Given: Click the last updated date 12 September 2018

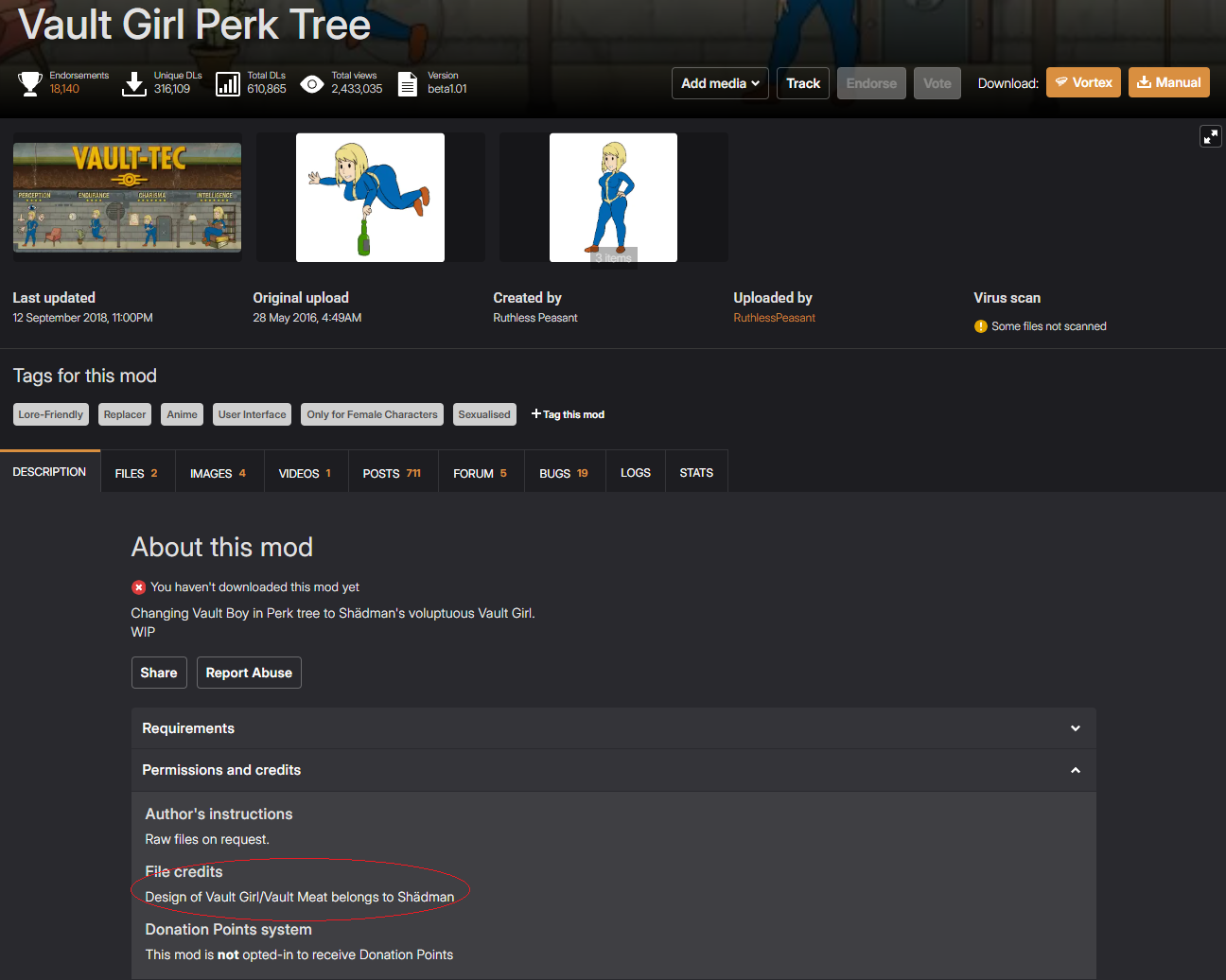Looking at the screenshot, I should 82,318.
